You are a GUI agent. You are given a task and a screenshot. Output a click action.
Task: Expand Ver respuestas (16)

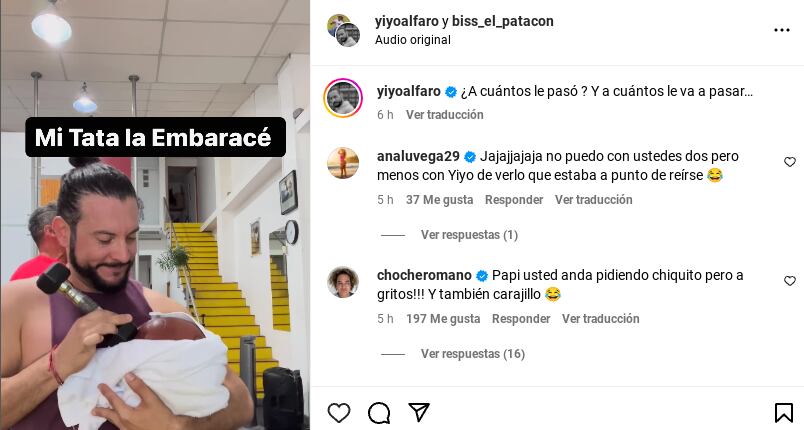(473, 354)
